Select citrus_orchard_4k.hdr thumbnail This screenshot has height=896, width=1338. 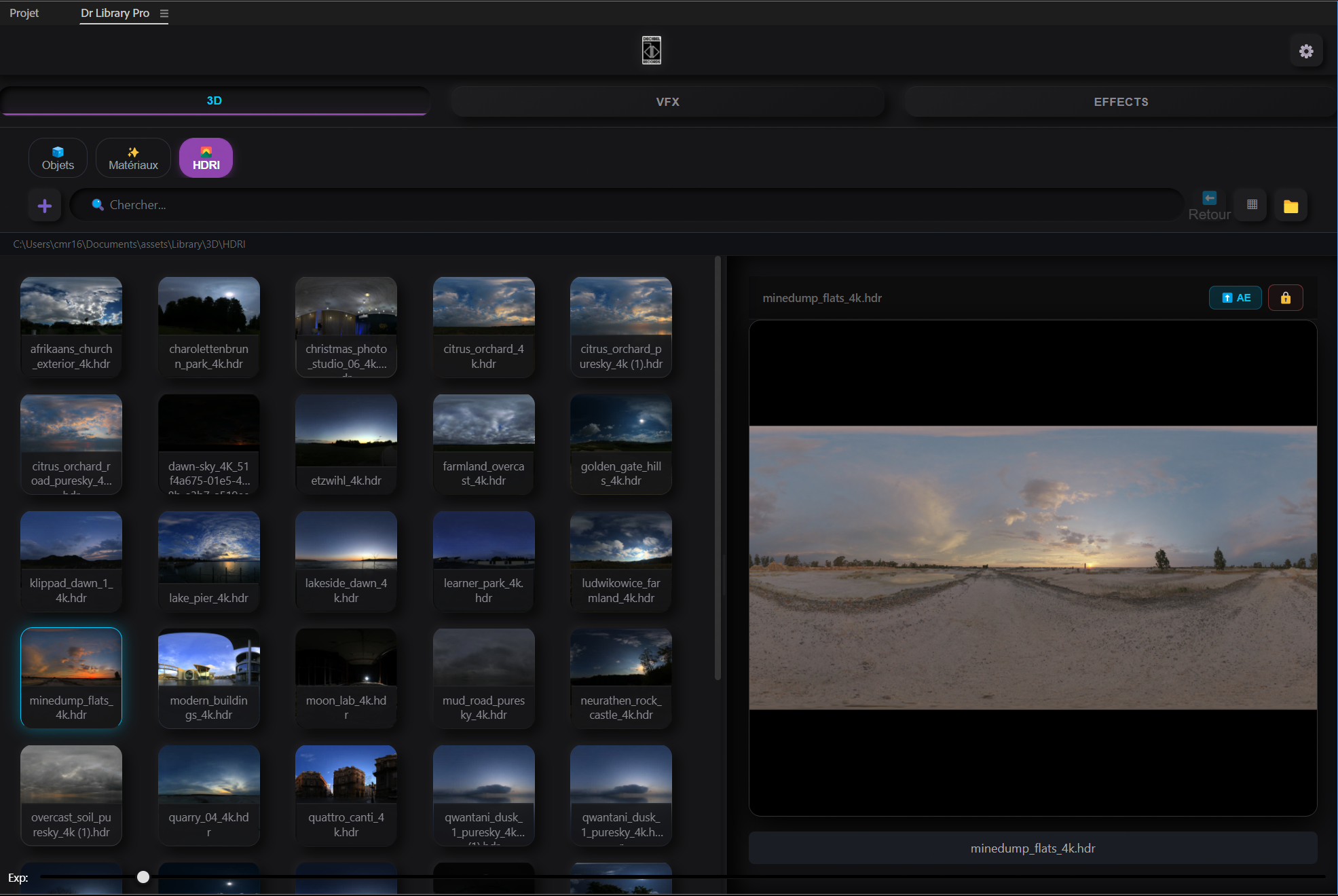[x=483, y=326]
